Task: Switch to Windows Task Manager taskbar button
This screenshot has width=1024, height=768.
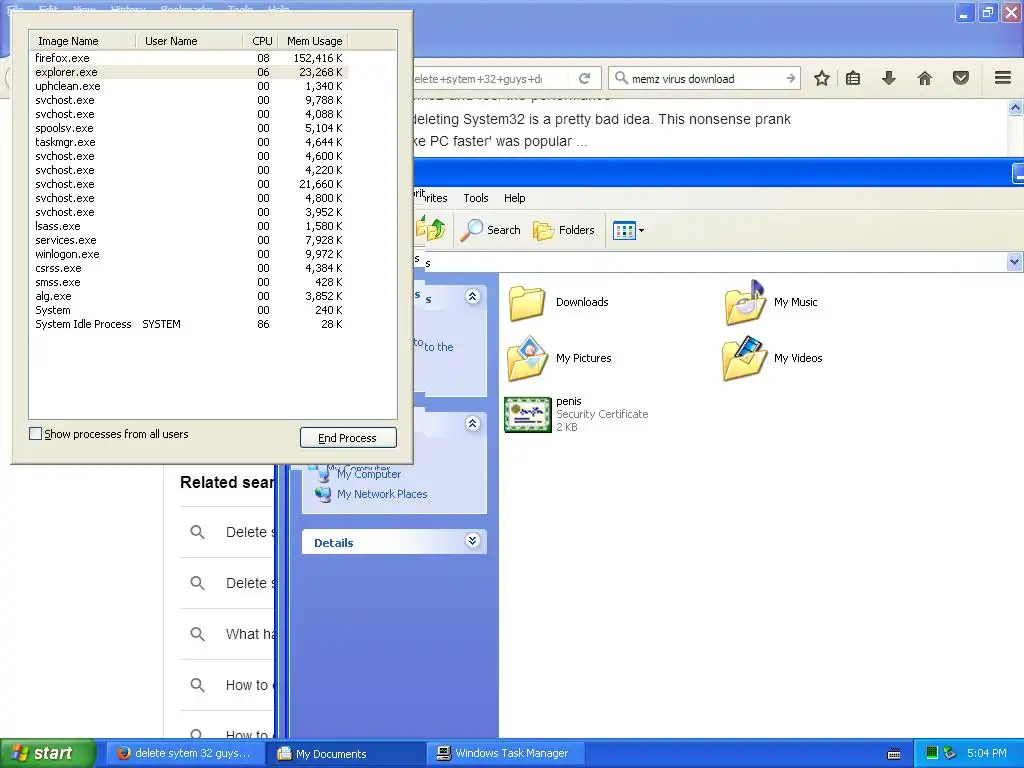Action: click(506, 753)
